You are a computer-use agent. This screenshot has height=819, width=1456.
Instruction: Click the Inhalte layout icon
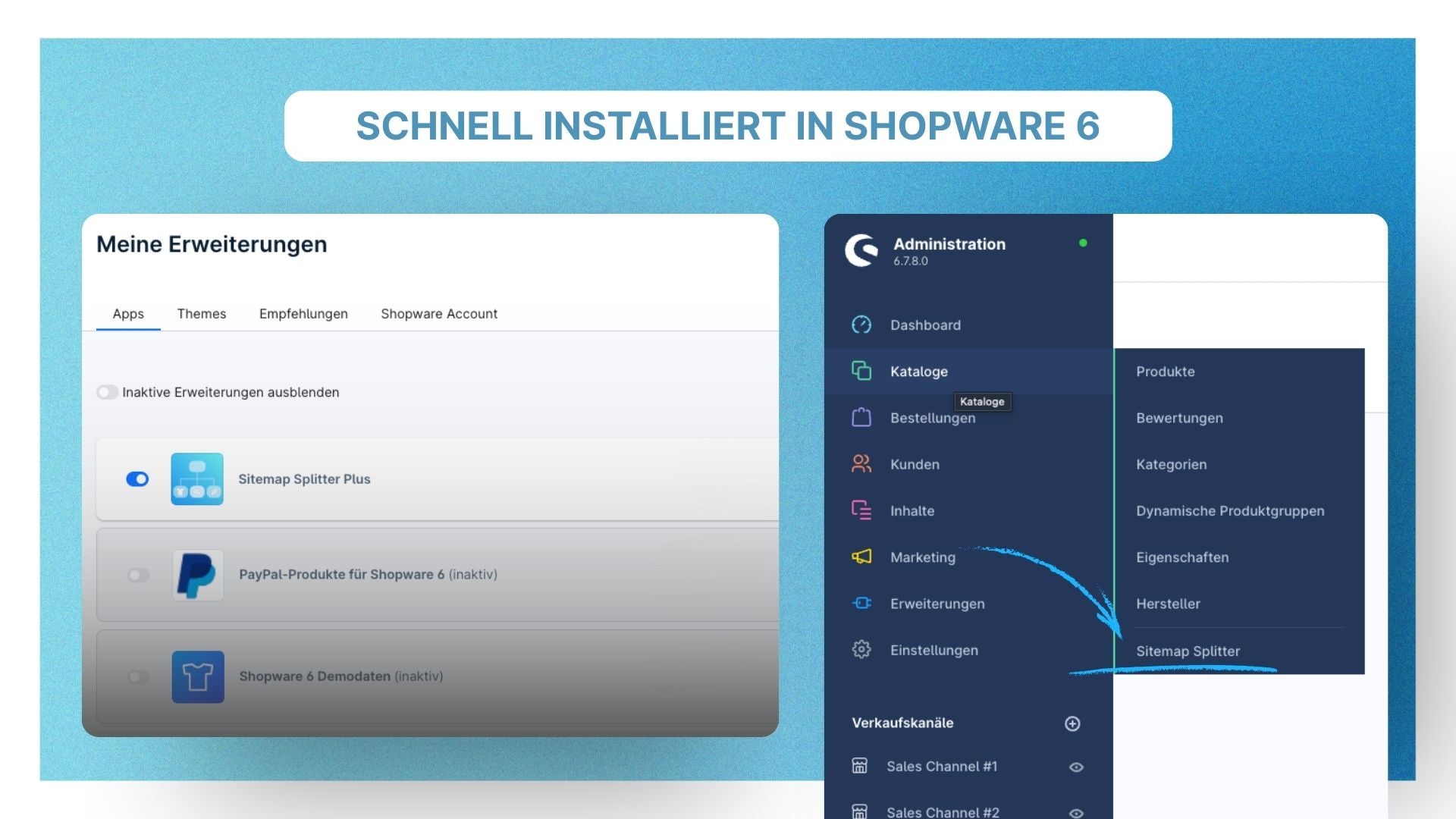pos(861,510)
